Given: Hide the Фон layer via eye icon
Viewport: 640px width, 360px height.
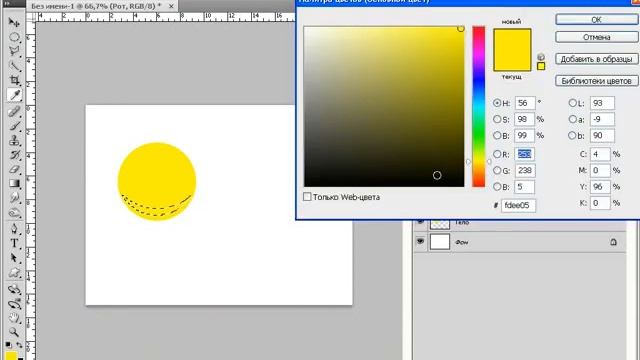Looking at the screenshot, I should (420, 241).
